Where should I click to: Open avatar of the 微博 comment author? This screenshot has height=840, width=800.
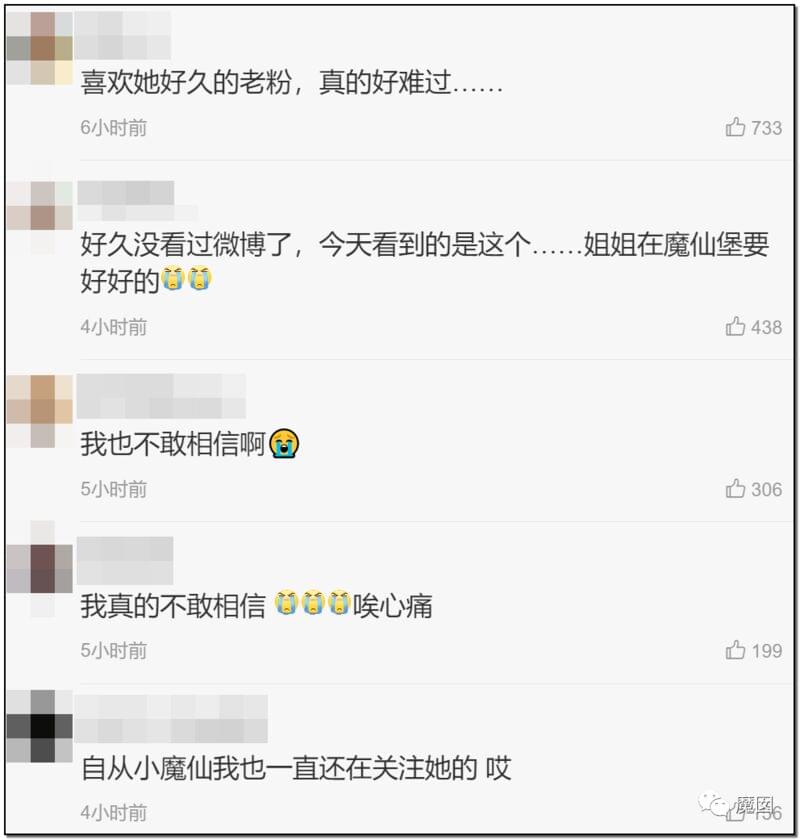tap(40, 218)
